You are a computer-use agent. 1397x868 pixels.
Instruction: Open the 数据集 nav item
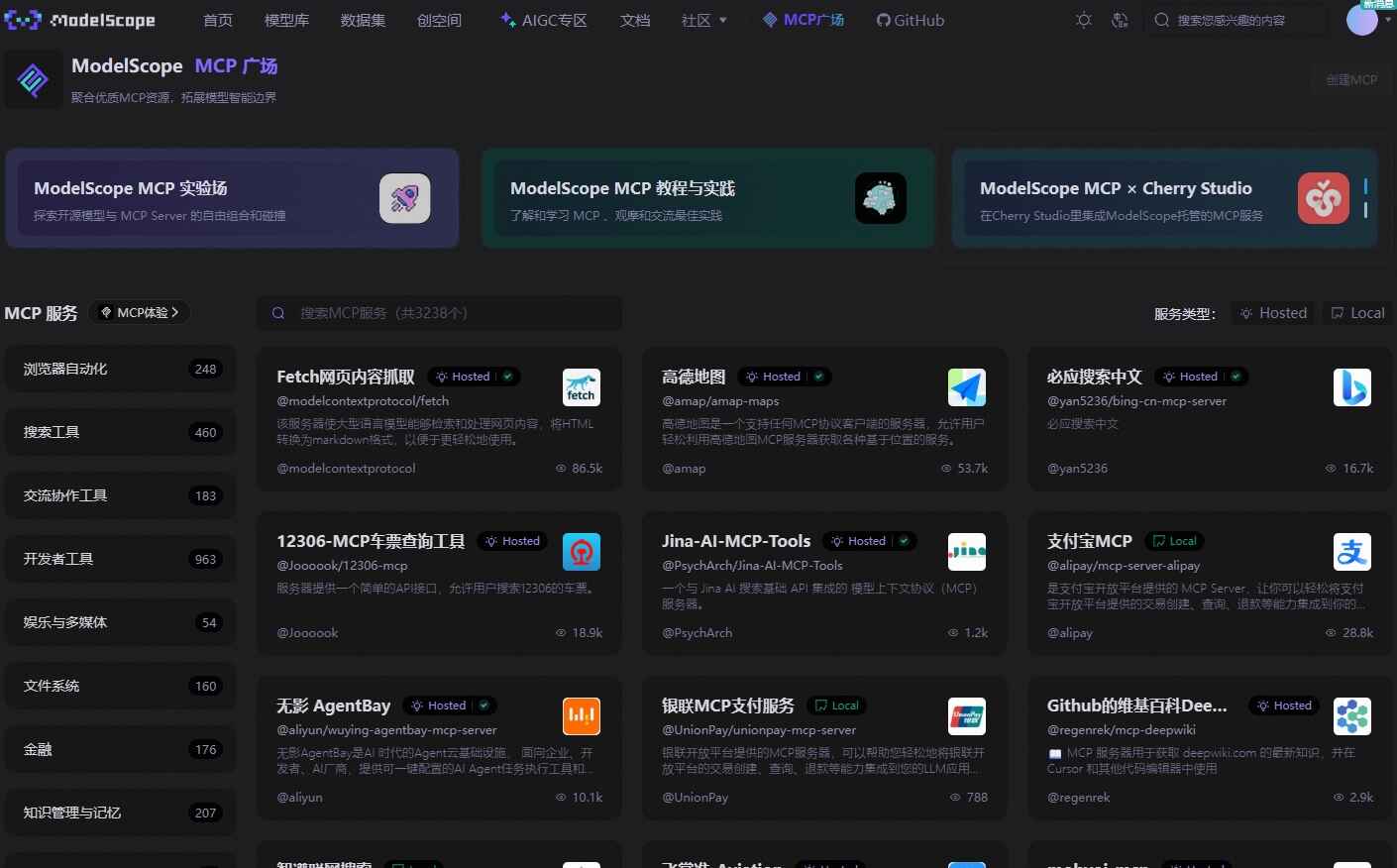(364, 20)
